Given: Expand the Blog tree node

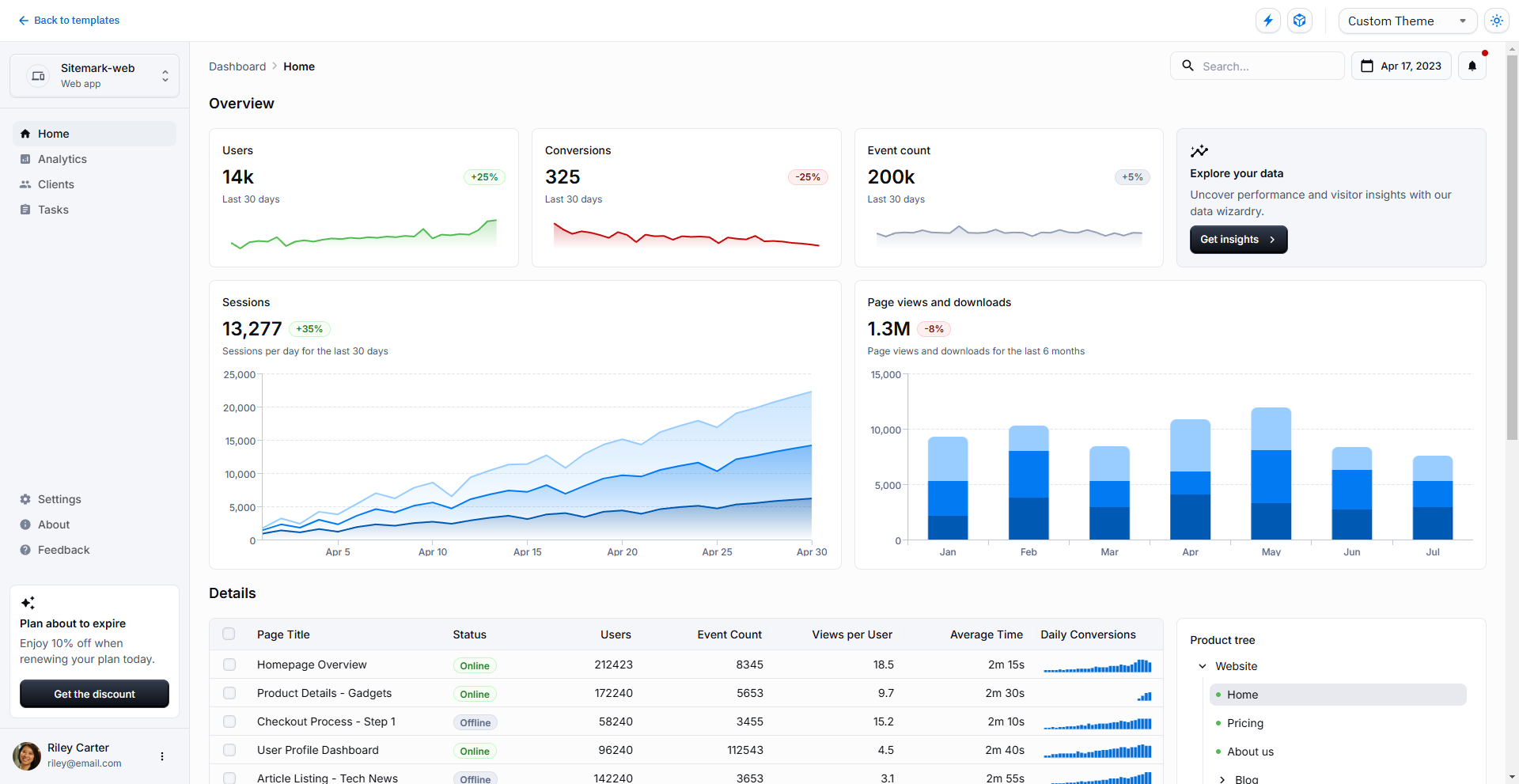Looking at the screenshot, I should (1222, 779).
